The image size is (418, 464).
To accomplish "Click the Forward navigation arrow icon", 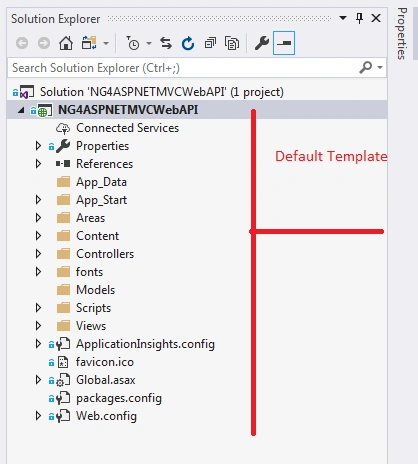I will (44, 43).
